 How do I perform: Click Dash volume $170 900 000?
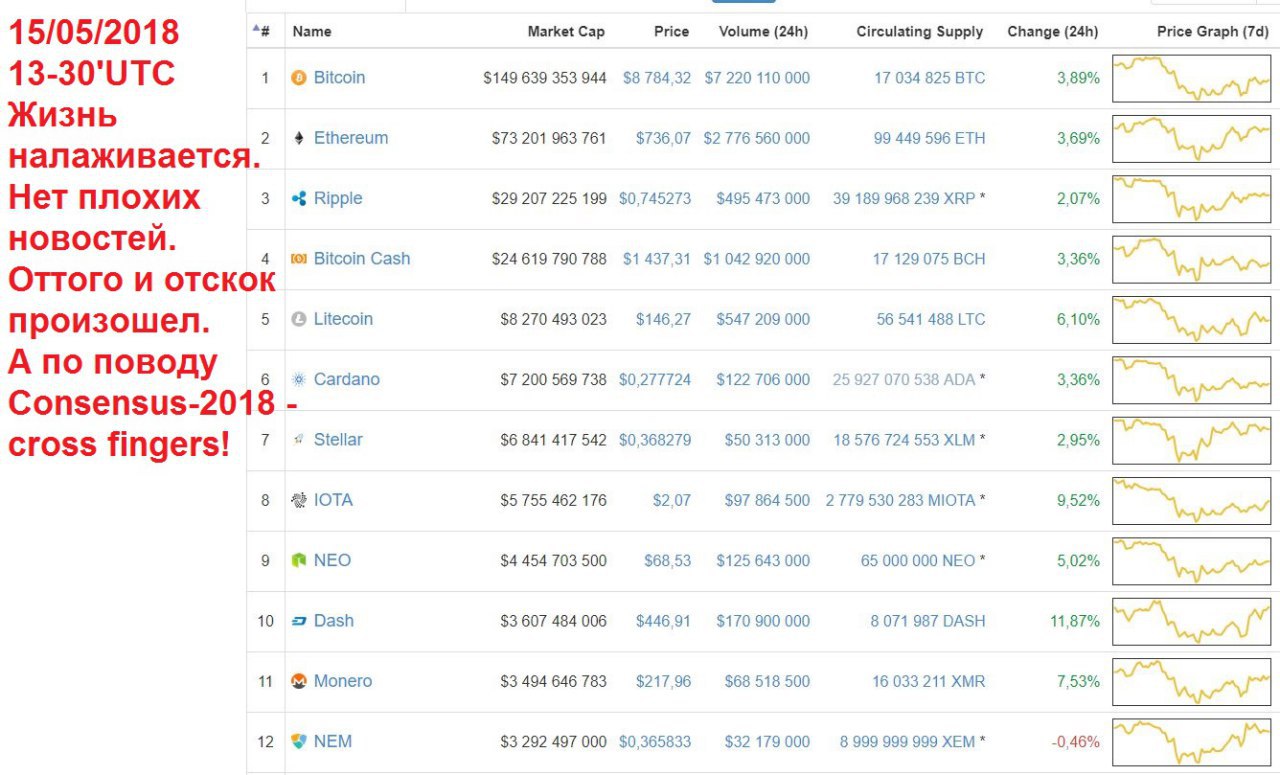(763, 621)
